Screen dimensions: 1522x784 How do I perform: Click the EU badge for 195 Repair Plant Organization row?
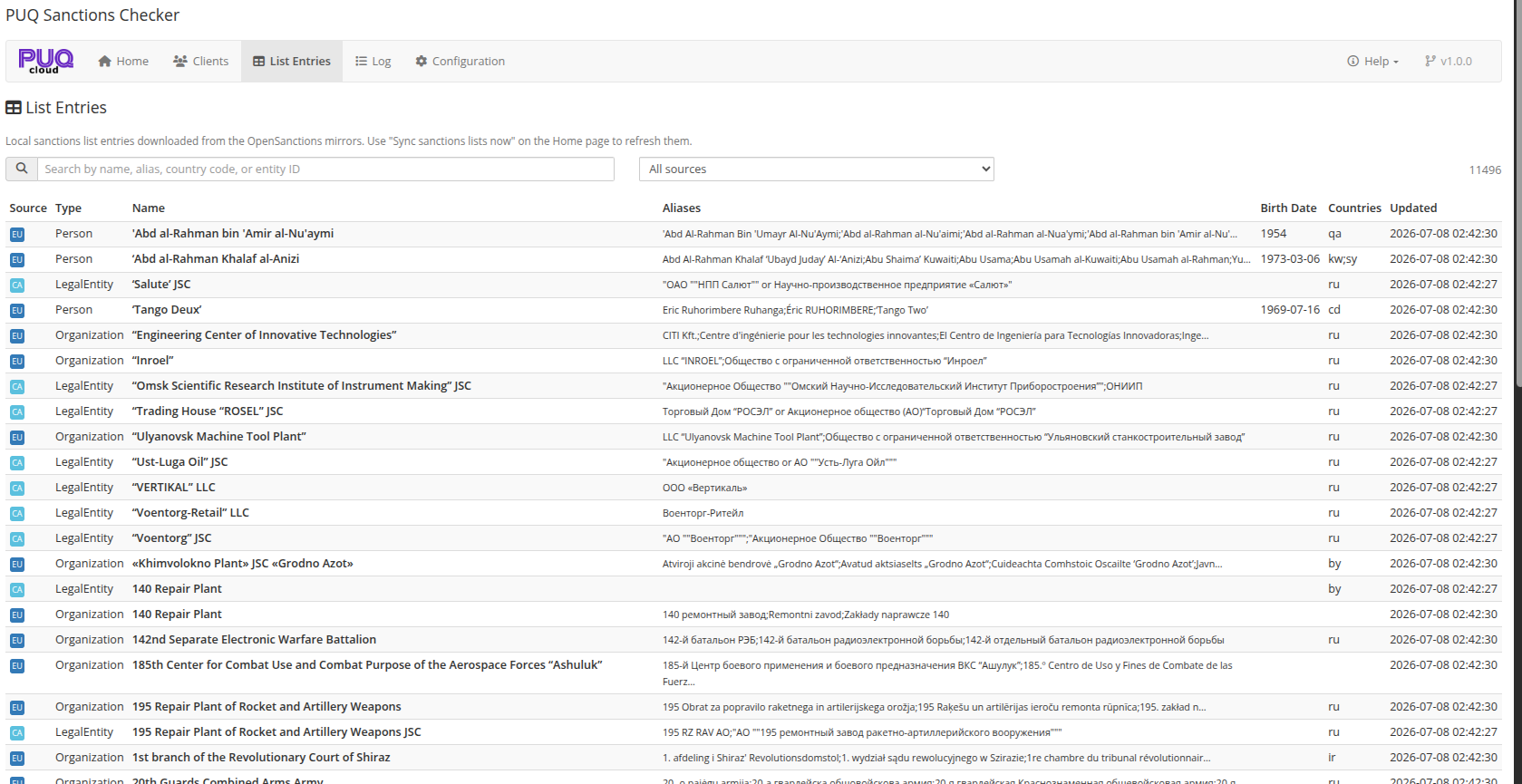pos(17,707)
